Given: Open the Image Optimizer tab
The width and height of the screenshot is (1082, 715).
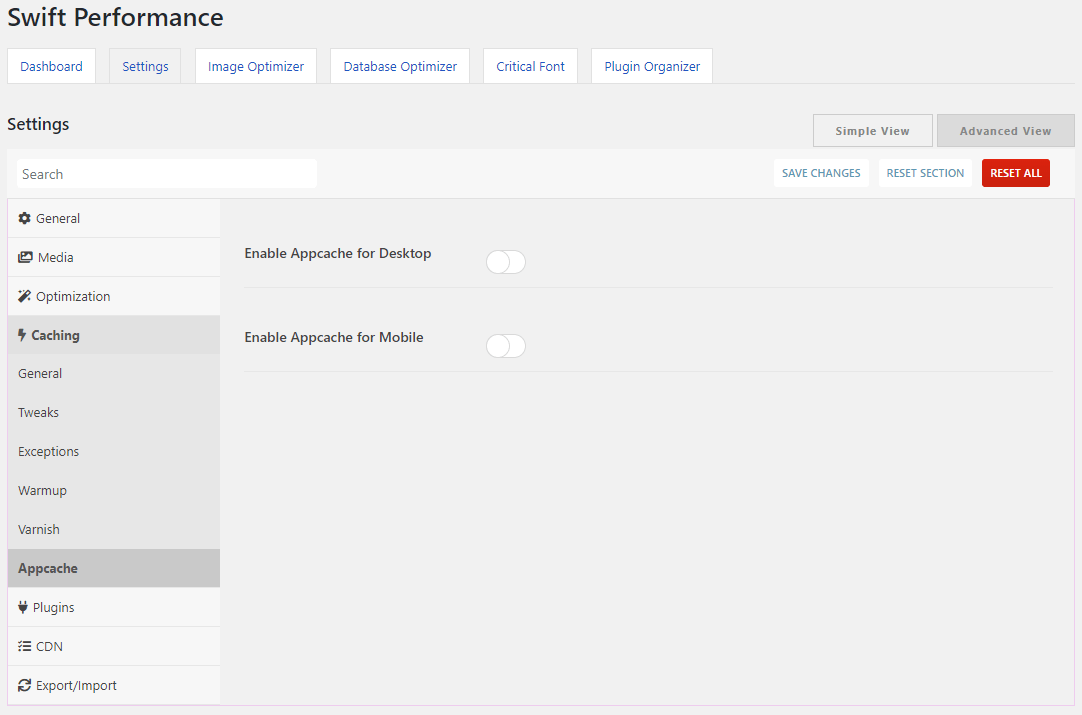Looking at the screenshot, I should pyautogui.click(x=256, y=66).
